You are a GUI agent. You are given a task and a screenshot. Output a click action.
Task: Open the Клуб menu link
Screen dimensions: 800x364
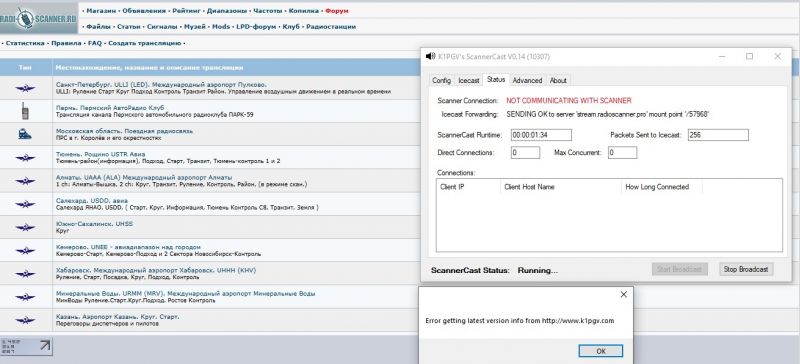291,26
